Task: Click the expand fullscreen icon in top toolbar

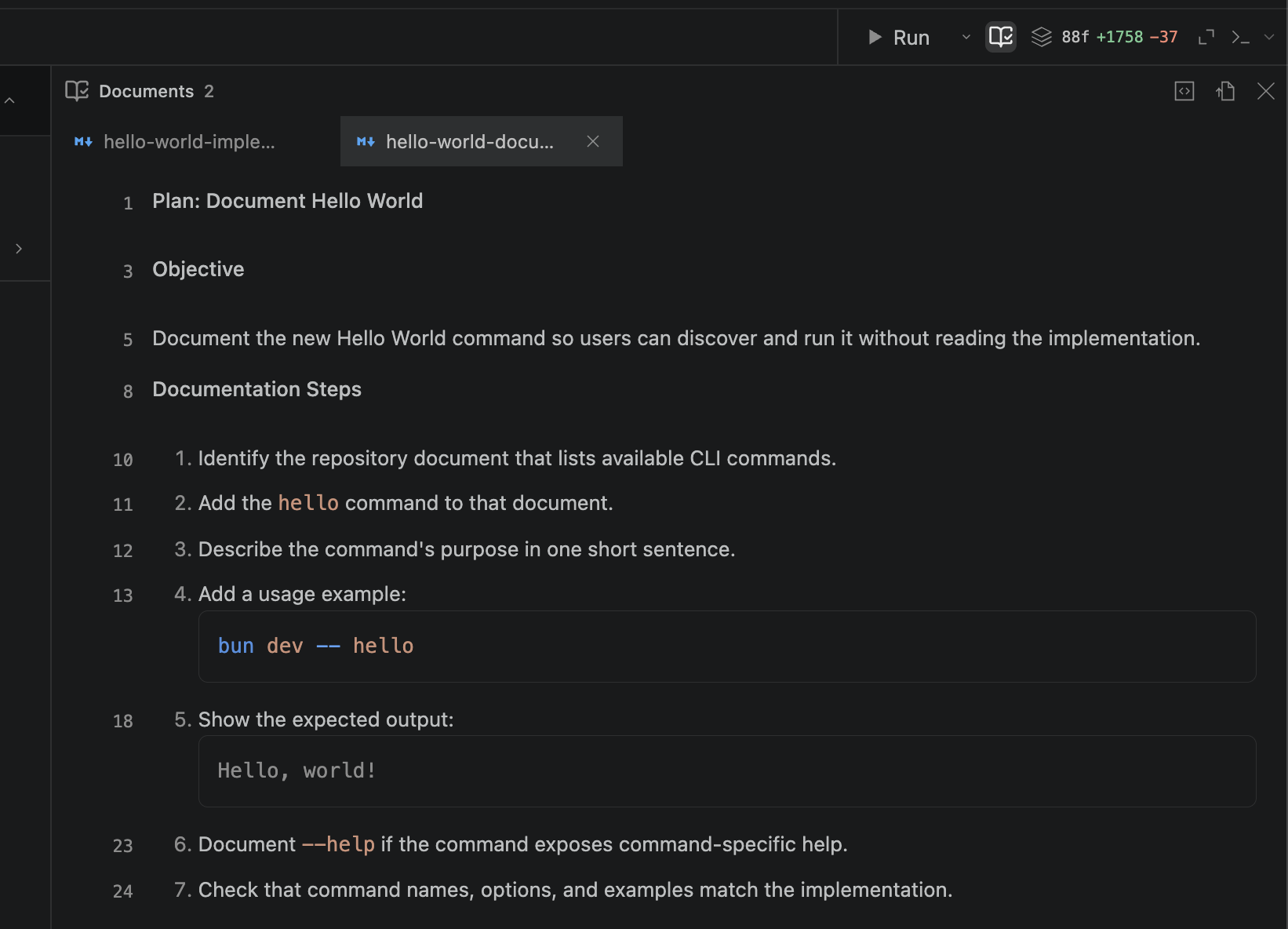Action: coord(1206,37)
